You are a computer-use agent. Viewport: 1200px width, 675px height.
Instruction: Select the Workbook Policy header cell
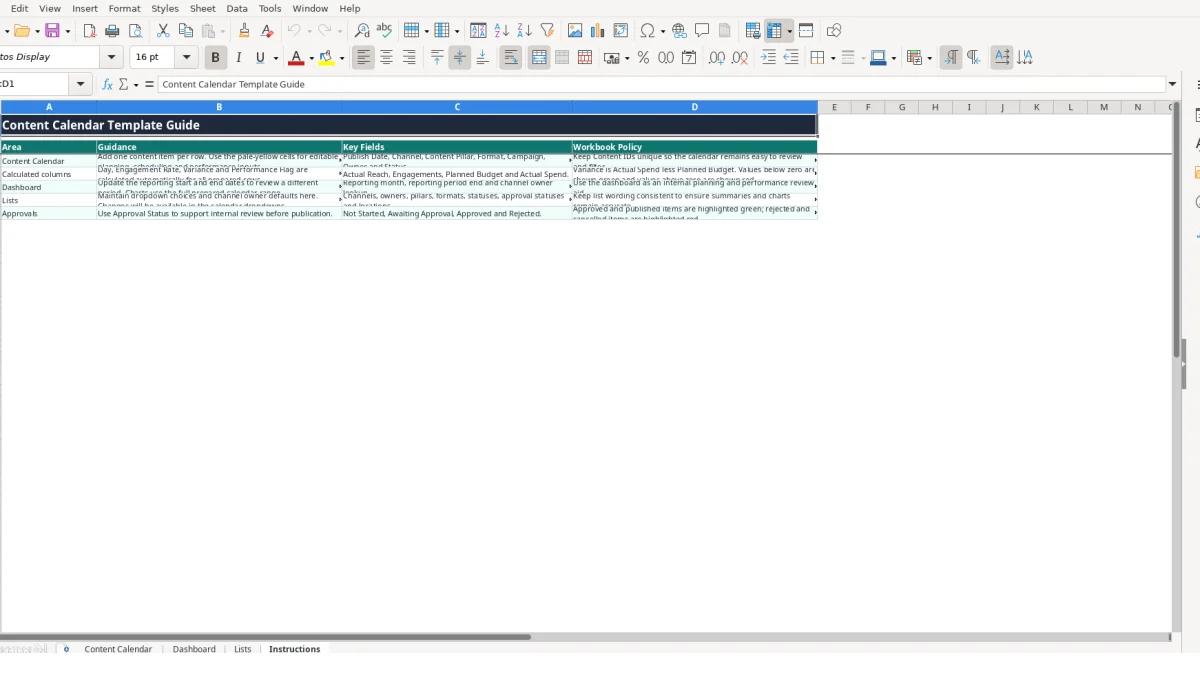click(x=694, y=147)
